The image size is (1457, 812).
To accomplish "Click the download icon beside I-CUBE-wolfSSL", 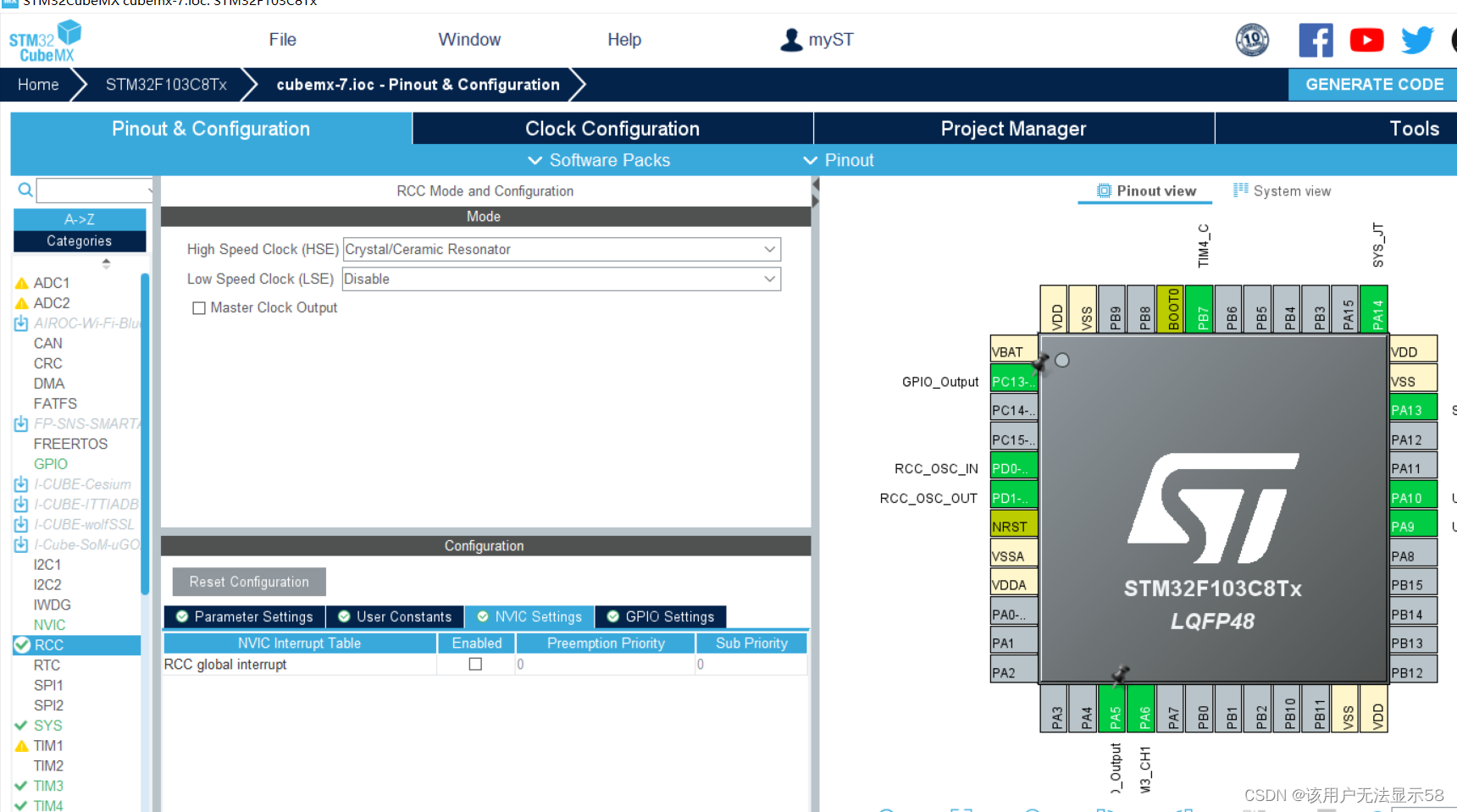I will tap(21, 524).
